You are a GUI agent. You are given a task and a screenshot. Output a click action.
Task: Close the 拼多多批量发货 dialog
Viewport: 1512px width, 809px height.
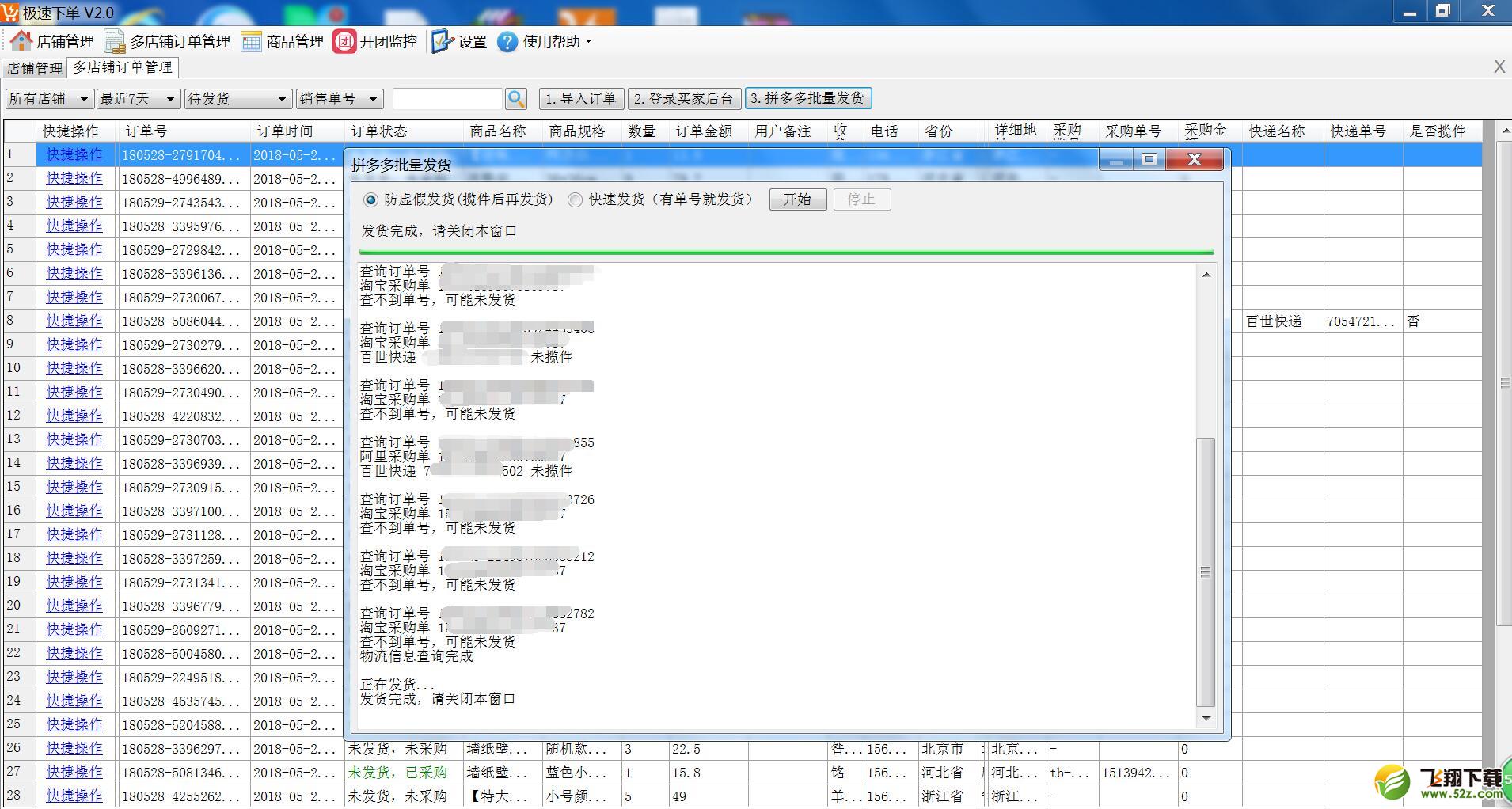(x=1195, y=160)
